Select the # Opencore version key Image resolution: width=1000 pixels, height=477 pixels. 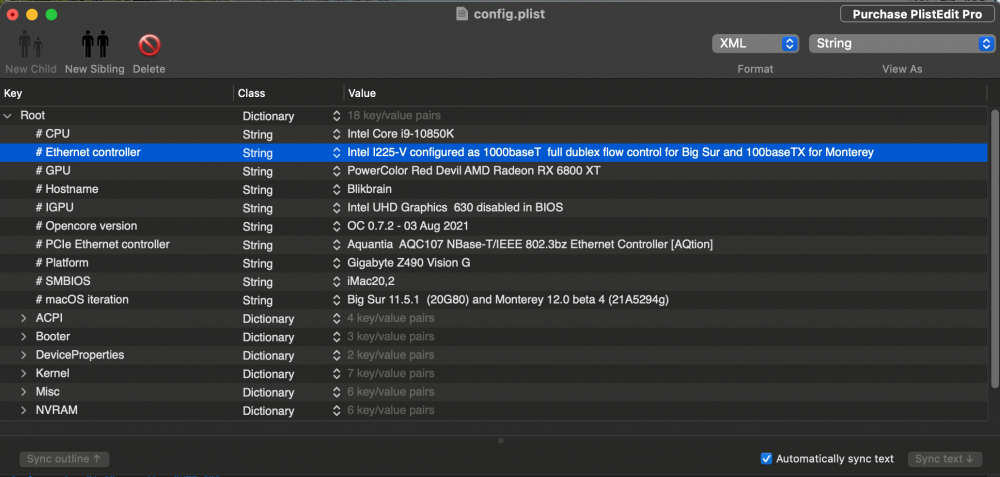(86, 226)
